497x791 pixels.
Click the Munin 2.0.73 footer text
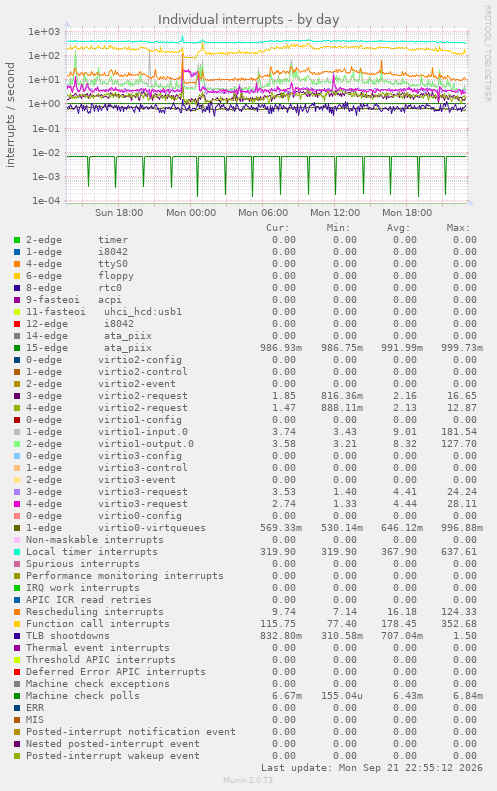tap(248, 780)
